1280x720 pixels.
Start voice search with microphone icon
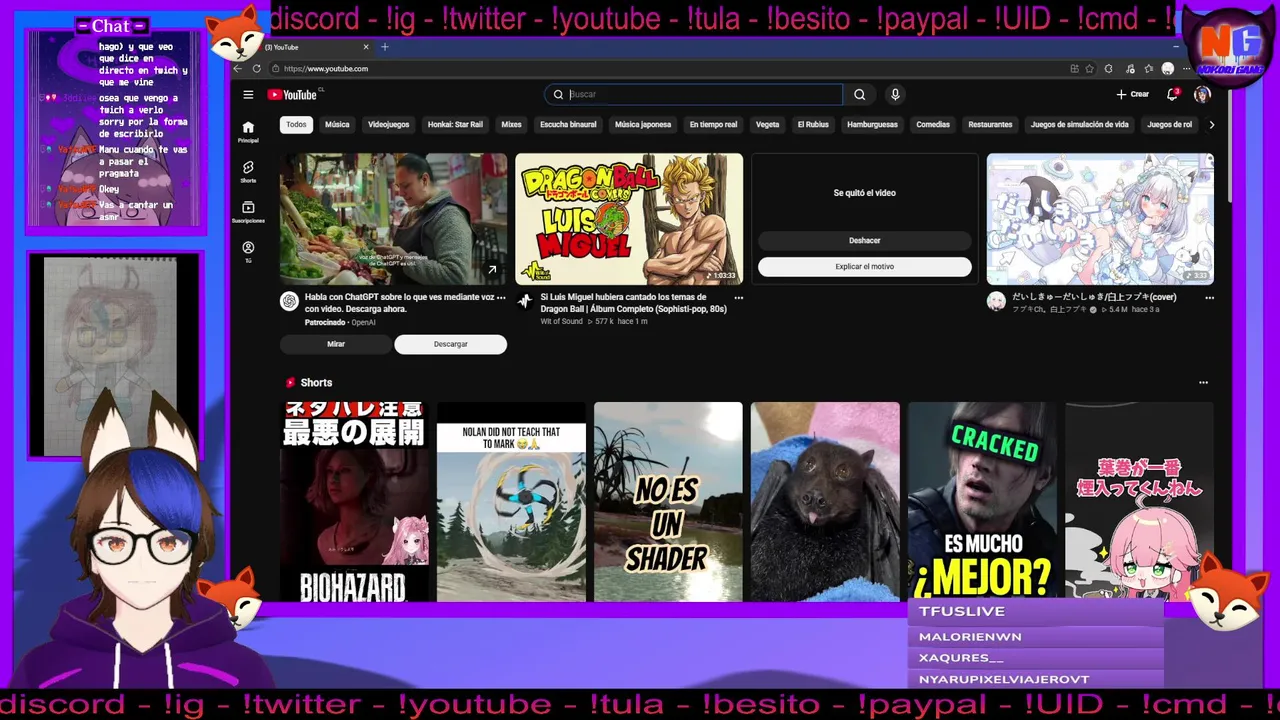(x=895, y=94)
